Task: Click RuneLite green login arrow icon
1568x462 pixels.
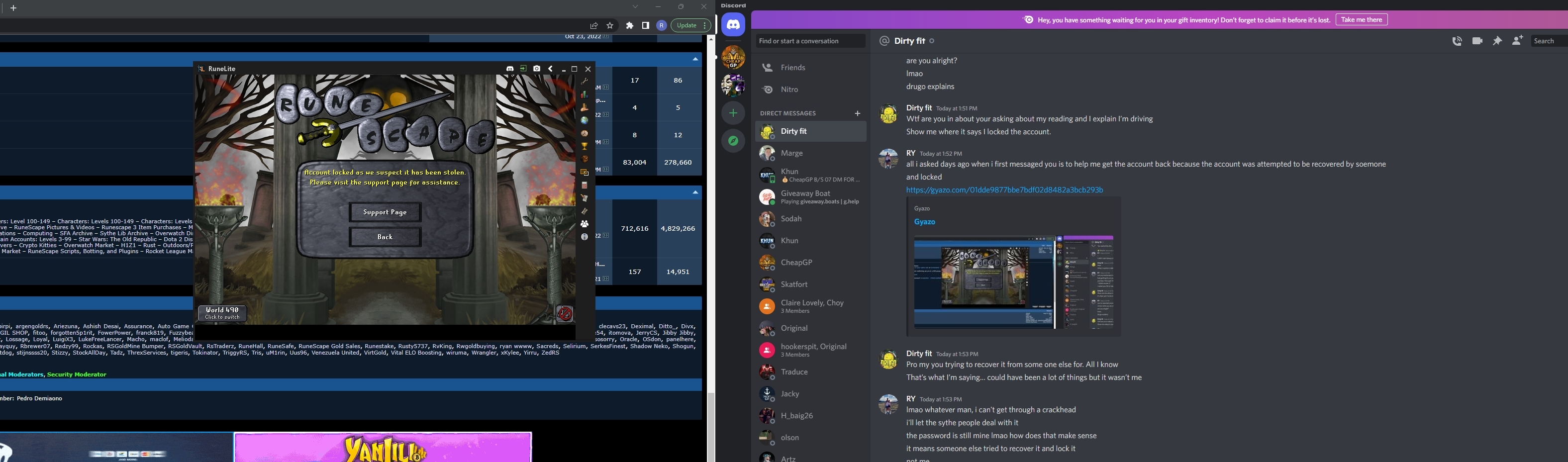Action: 523,69
